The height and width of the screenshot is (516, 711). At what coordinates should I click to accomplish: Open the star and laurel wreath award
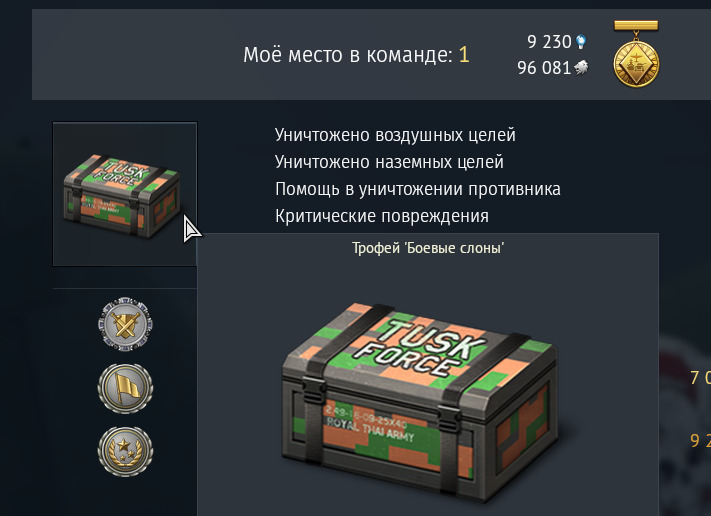(x=126, y=451)
